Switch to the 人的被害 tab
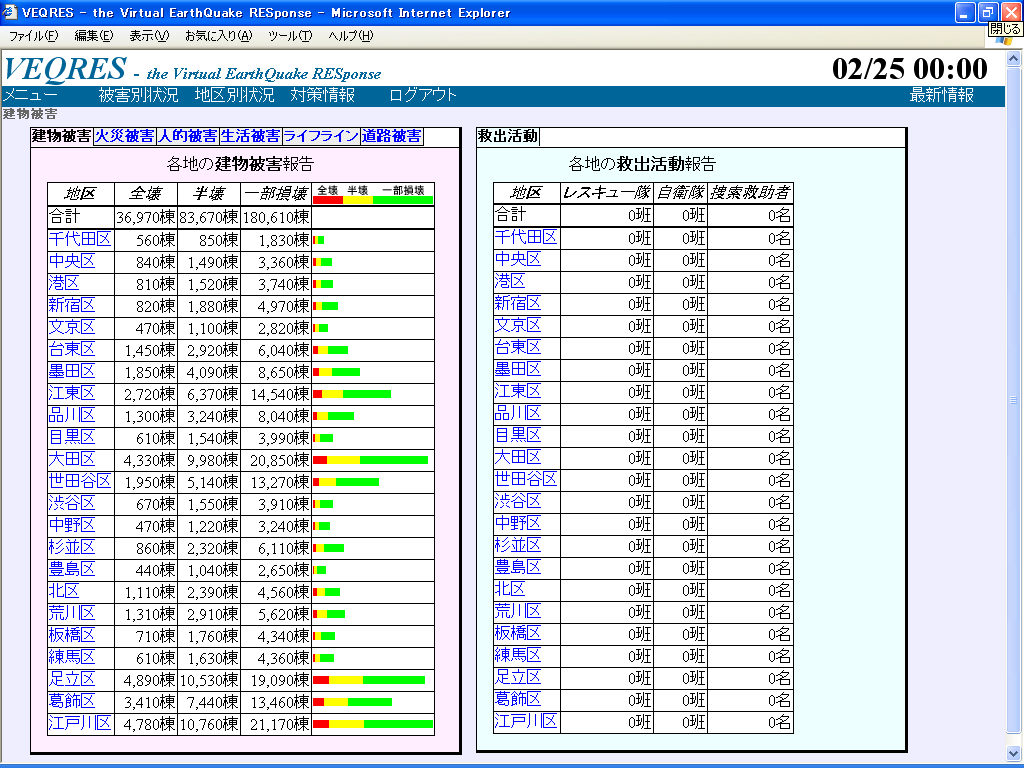 pos(188,137)
